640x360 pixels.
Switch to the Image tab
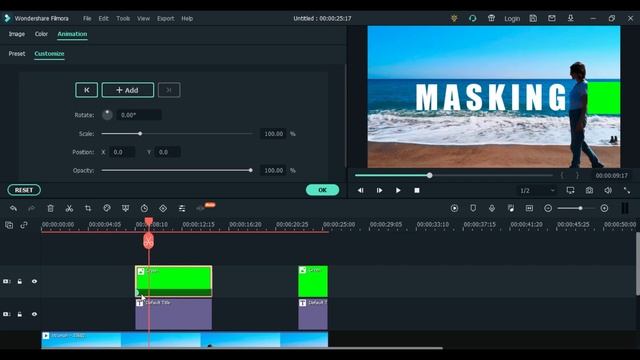[17, 34]
